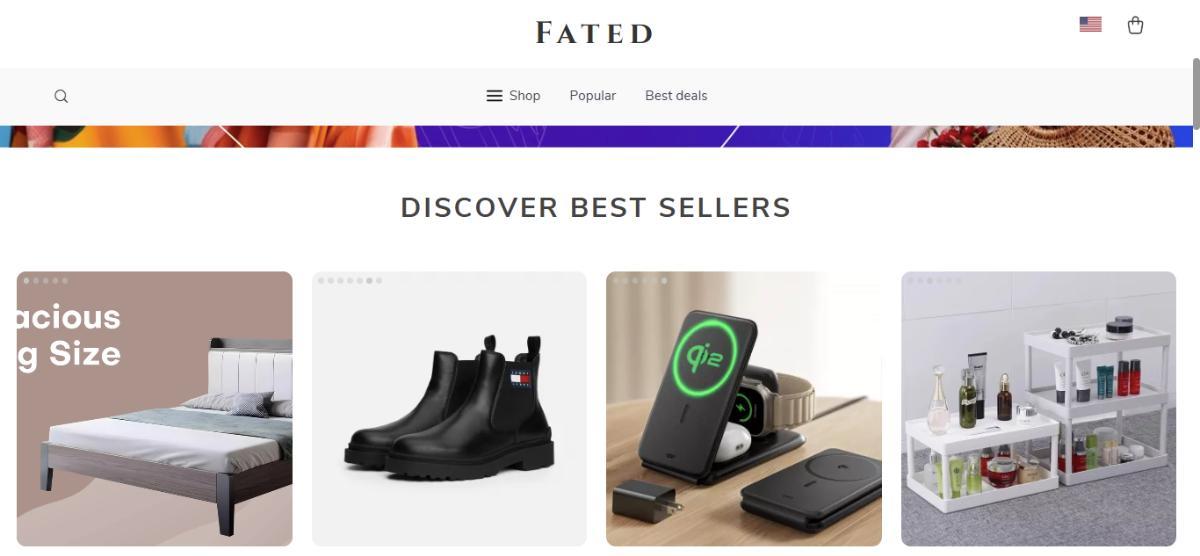Select first carousel dot on organizer image
The height and width of the screenshot is (556, 1200).
[910, 281]
